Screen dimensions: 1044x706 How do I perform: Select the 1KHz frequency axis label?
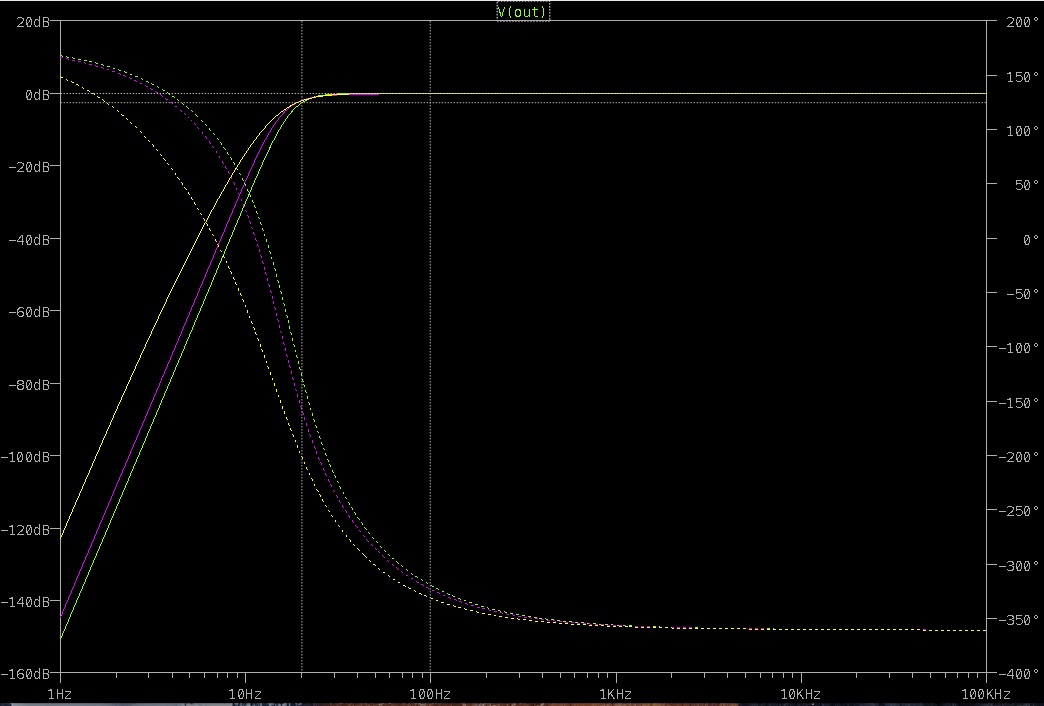[616, 695]
